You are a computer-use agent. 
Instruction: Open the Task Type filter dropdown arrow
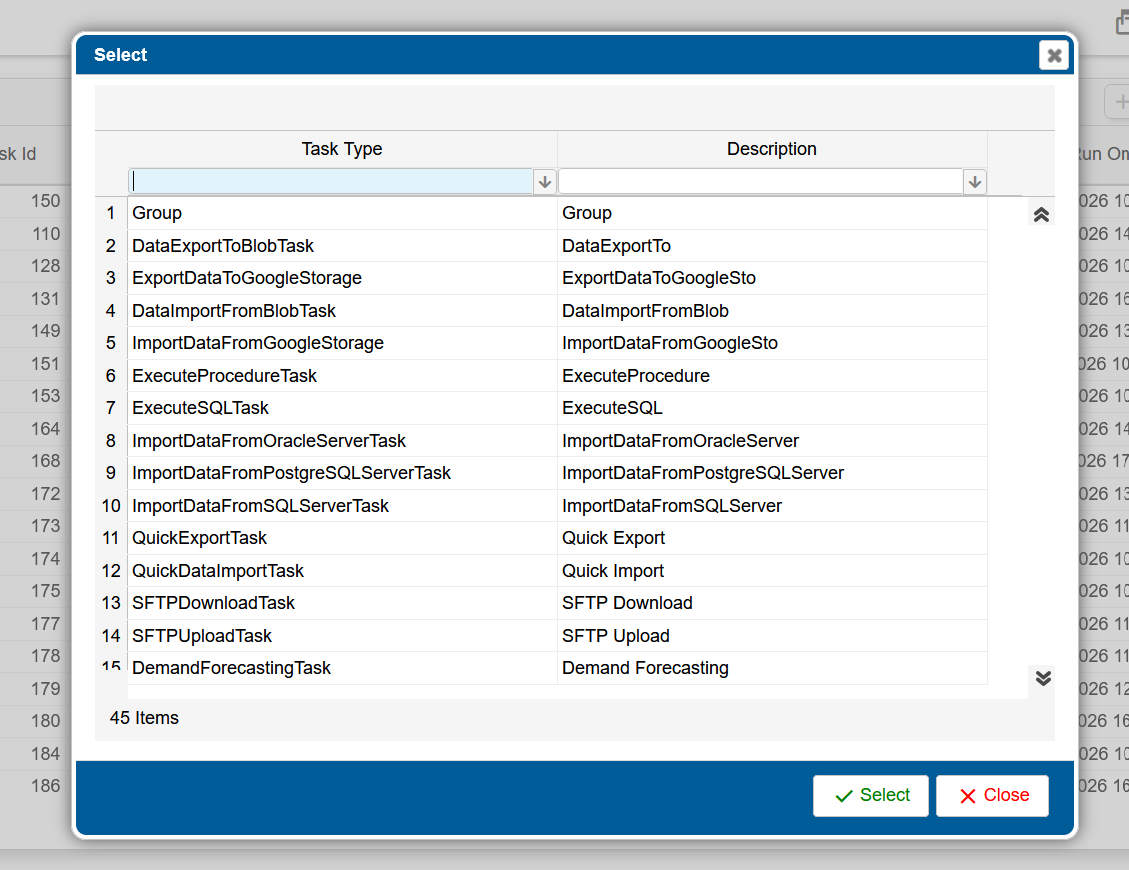pyautogui.click(x=545, y=182)
